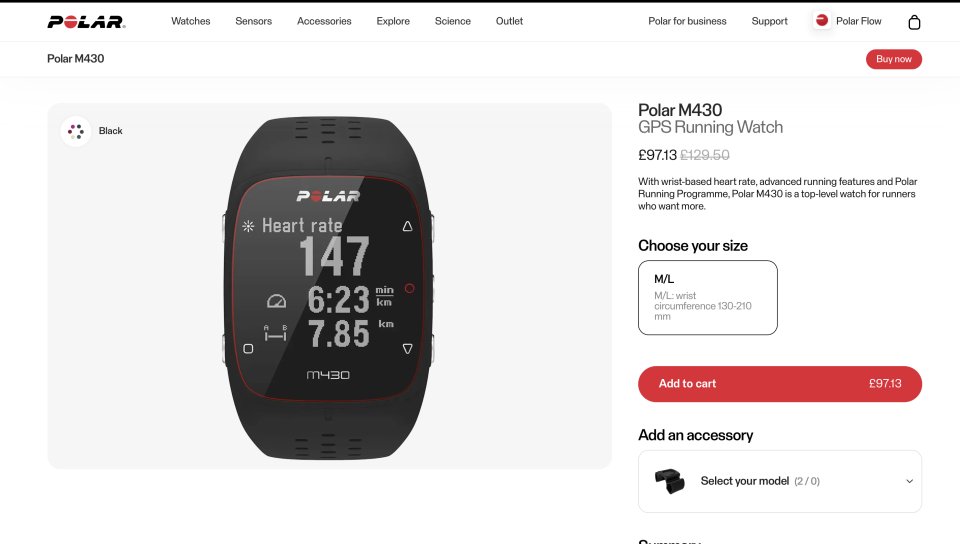Viewport: 960px width, 544px height.
Task: Click the Buy now button
Action: point(893,59)
